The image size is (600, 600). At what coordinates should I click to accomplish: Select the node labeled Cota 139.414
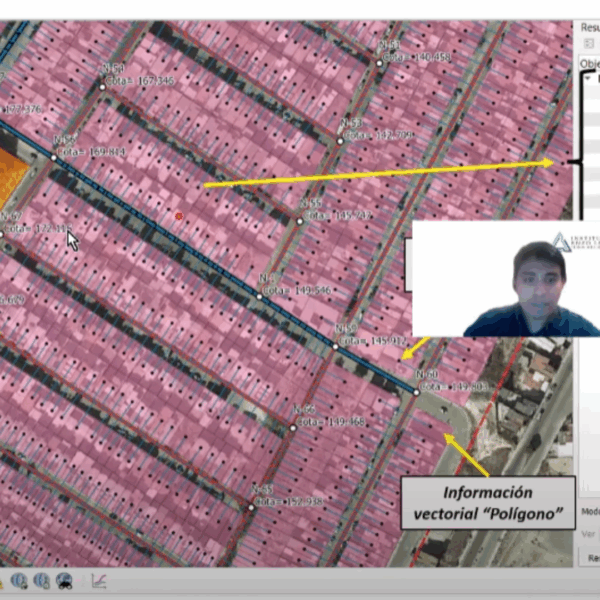(x=54, y=157)
